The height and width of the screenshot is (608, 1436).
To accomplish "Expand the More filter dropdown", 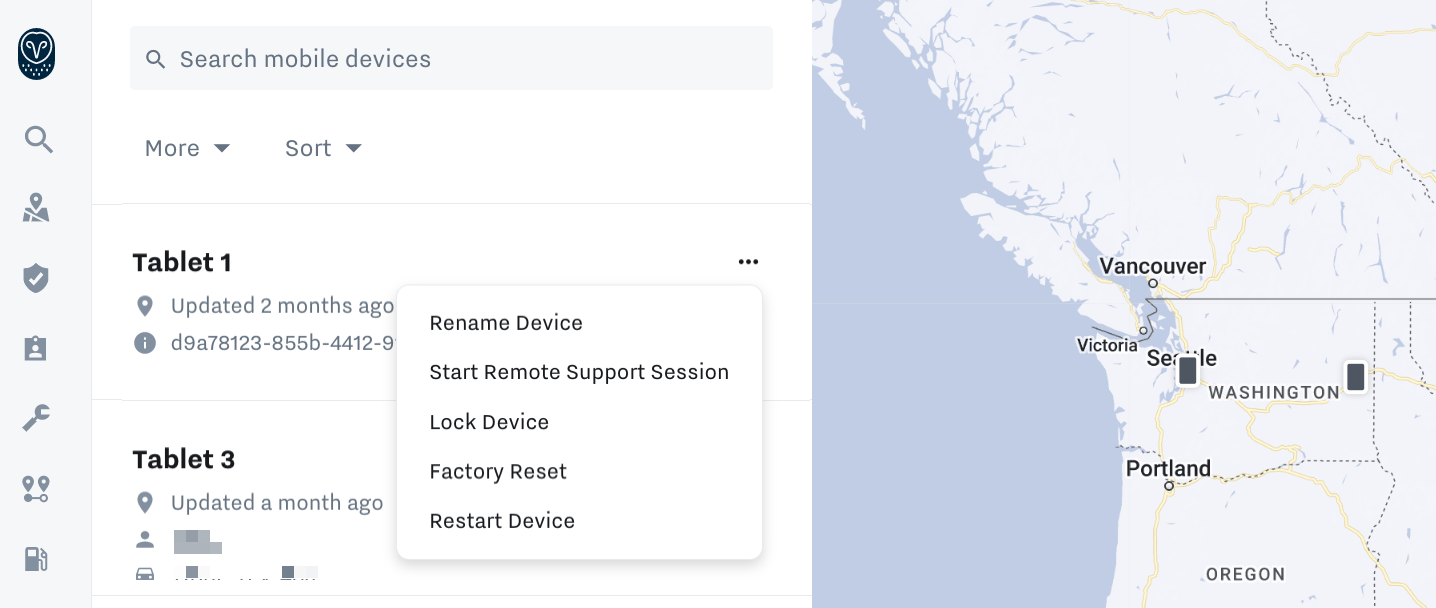I will (x=188, y=148).
